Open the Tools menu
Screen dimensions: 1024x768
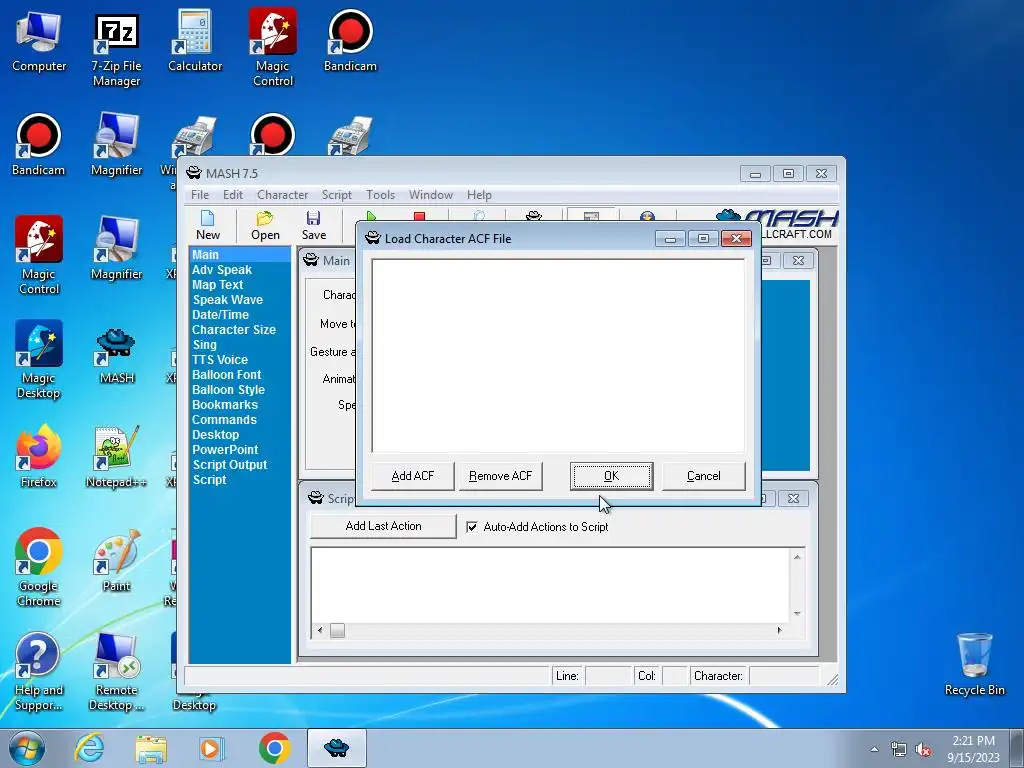click(x=380, y=195)
